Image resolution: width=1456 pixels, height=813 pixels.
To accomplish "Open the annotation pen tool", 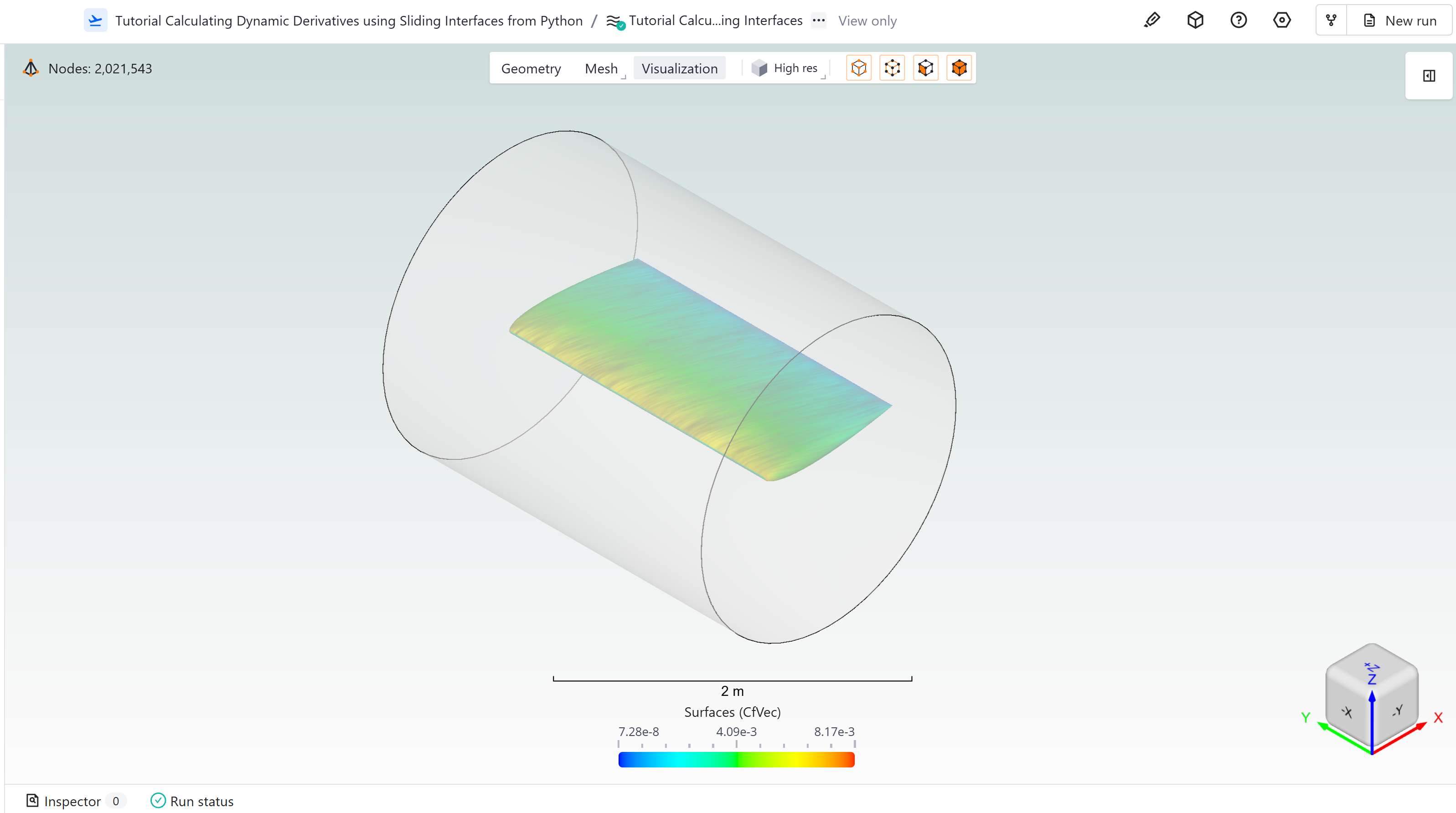I will point(1151,21).
